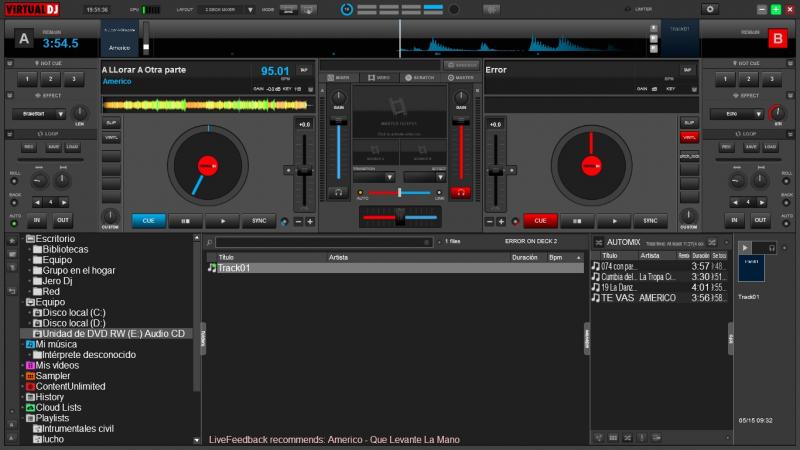Click the SYNC button on Deck A
This screenshot has width=800, height=450.
click(x=259, y=221)
